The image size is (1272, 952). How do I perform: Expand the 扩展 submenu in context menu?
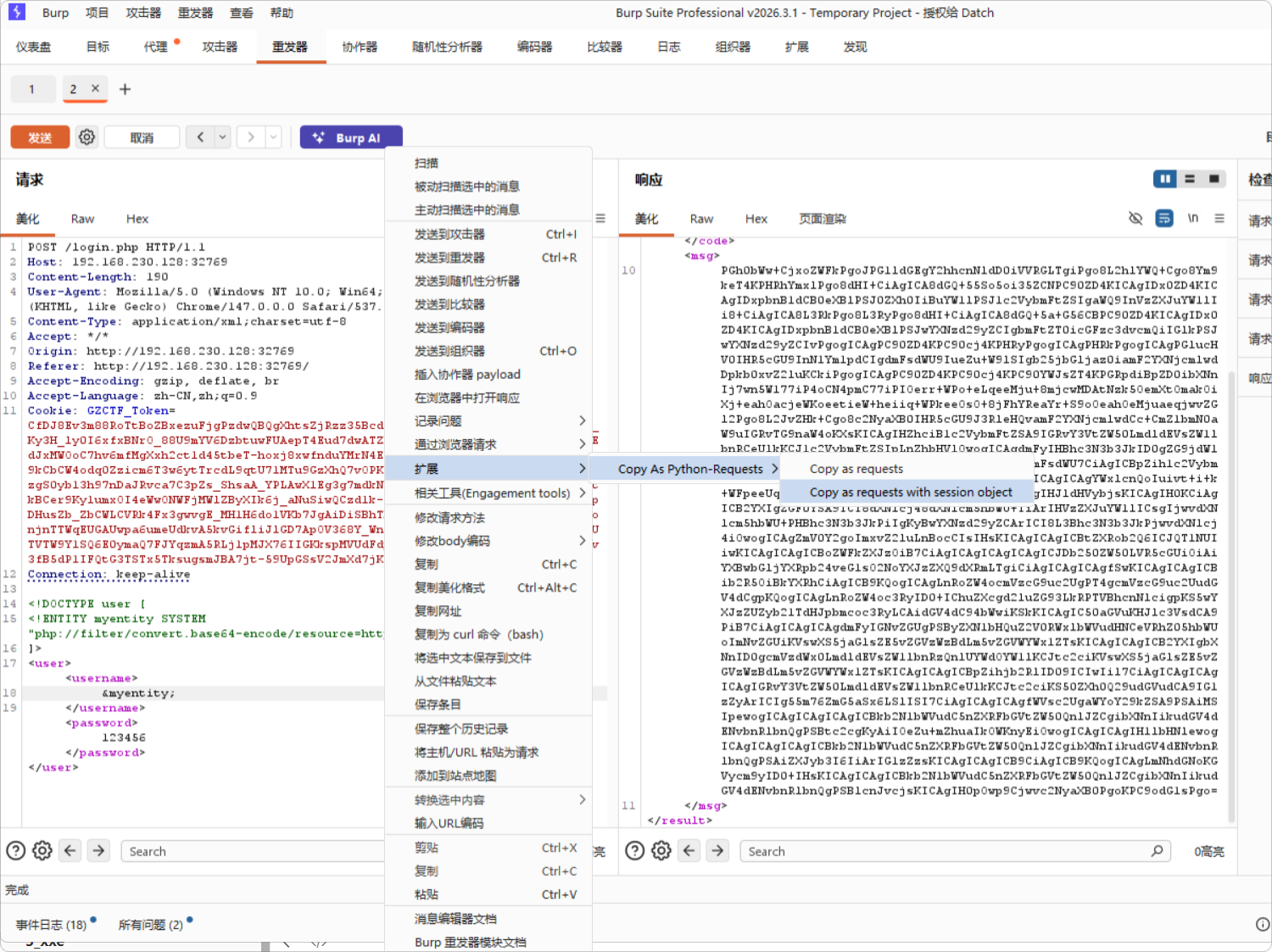point(488,469)
